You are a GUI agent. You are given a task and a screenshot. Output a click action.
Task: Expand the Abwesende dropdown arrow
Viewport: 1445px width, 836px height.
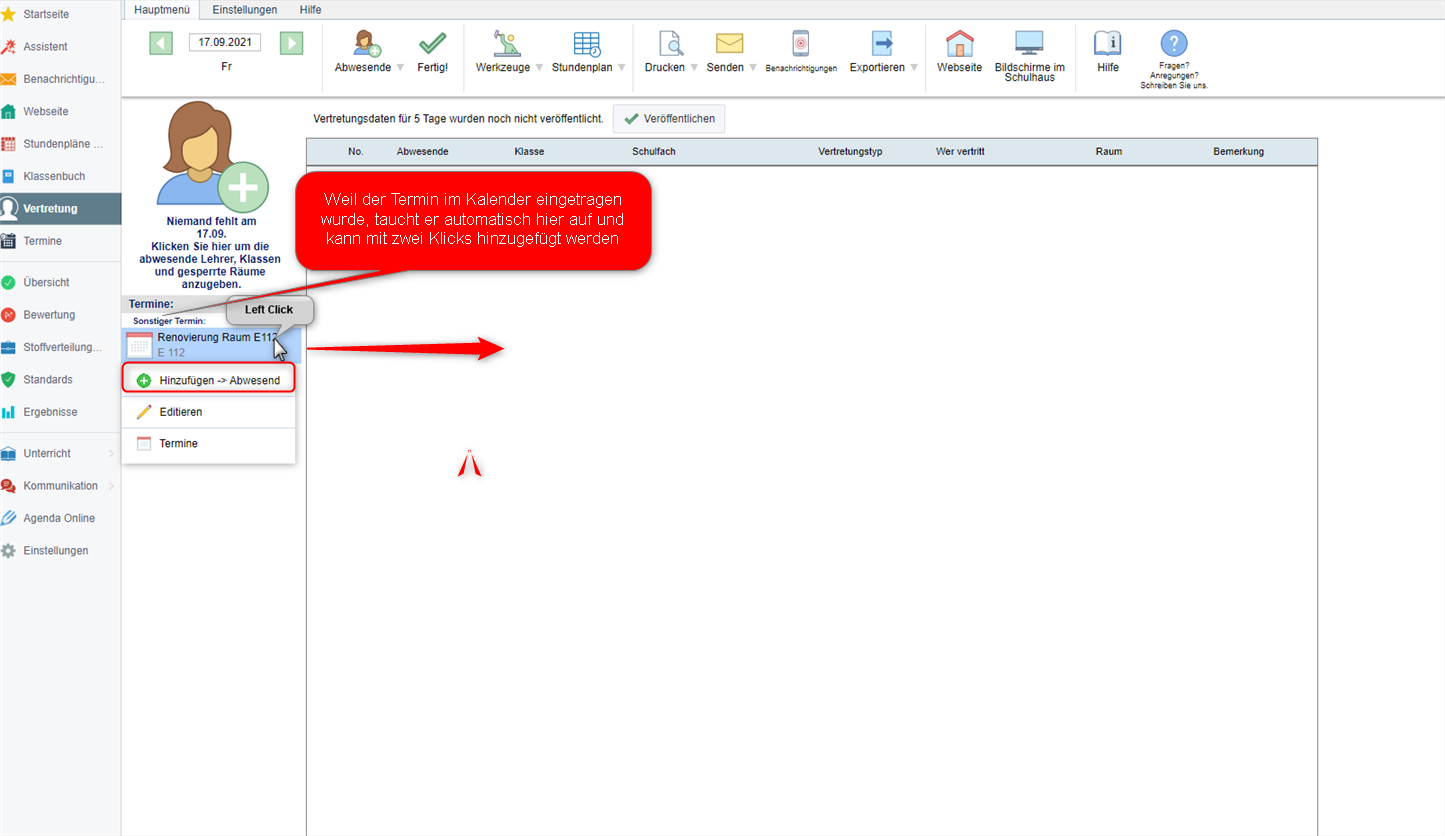(x=400, y=68)
